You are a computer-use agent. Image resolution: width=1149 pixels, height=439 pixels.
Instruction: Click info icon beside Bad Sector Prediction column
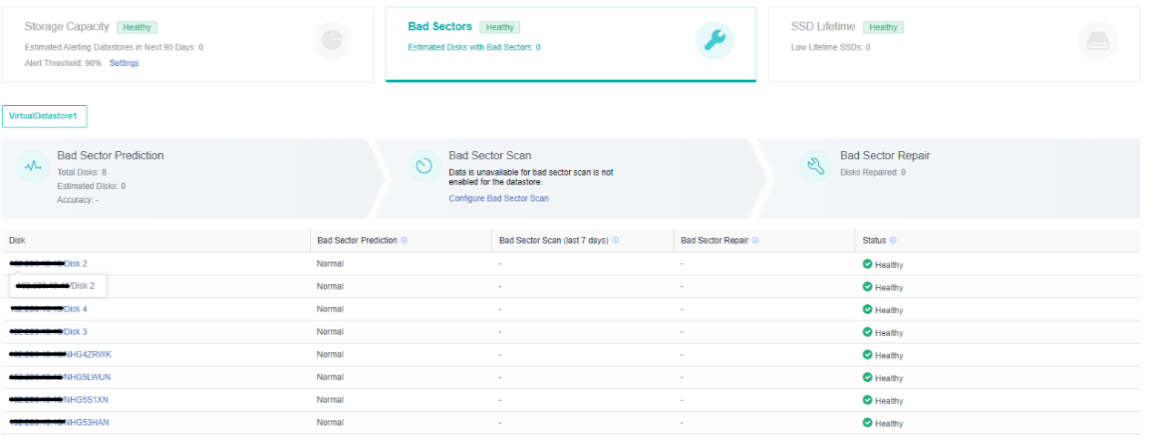[x=404, y=241]
